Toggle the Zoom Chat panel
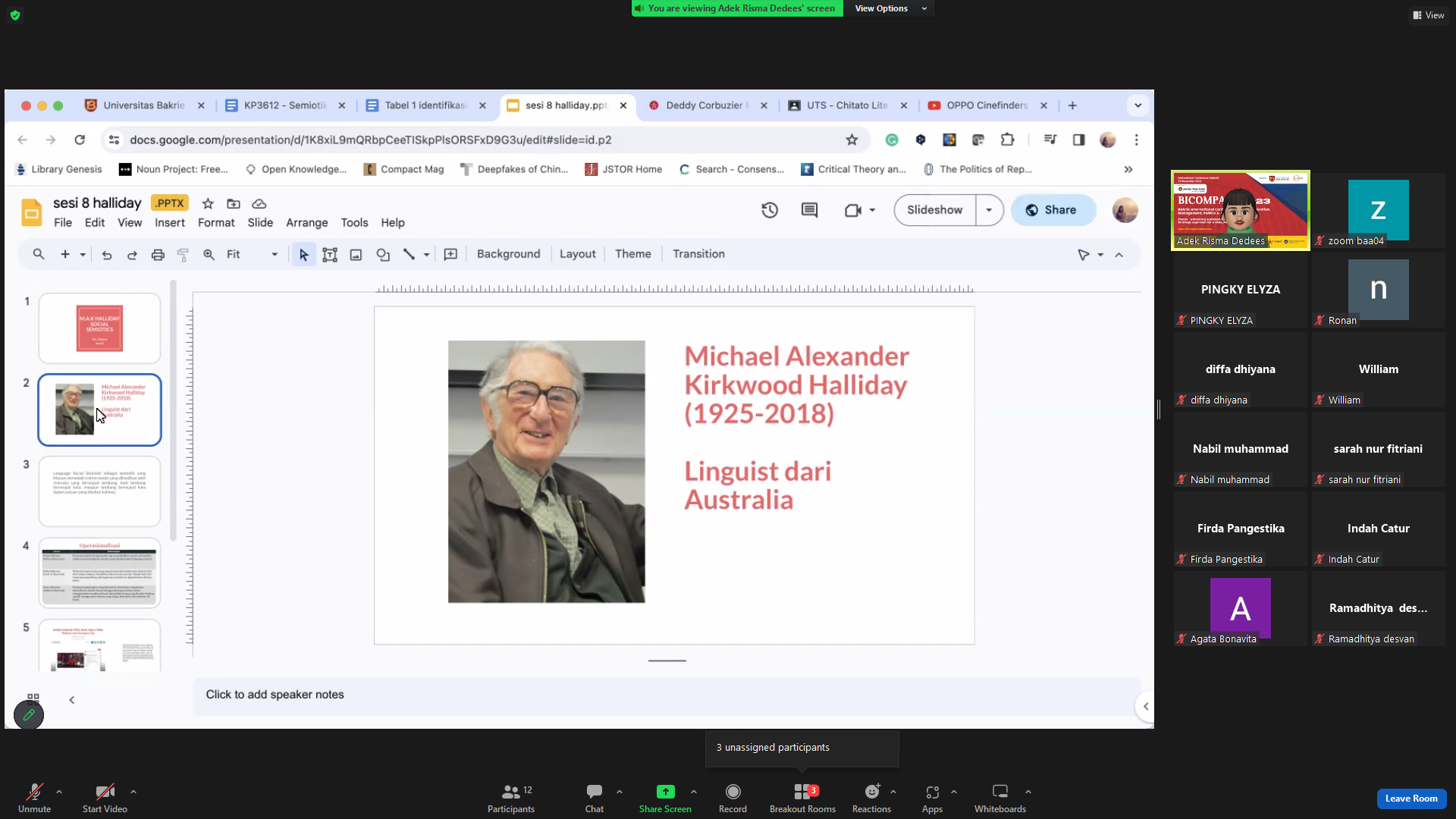 pos(595,799)
